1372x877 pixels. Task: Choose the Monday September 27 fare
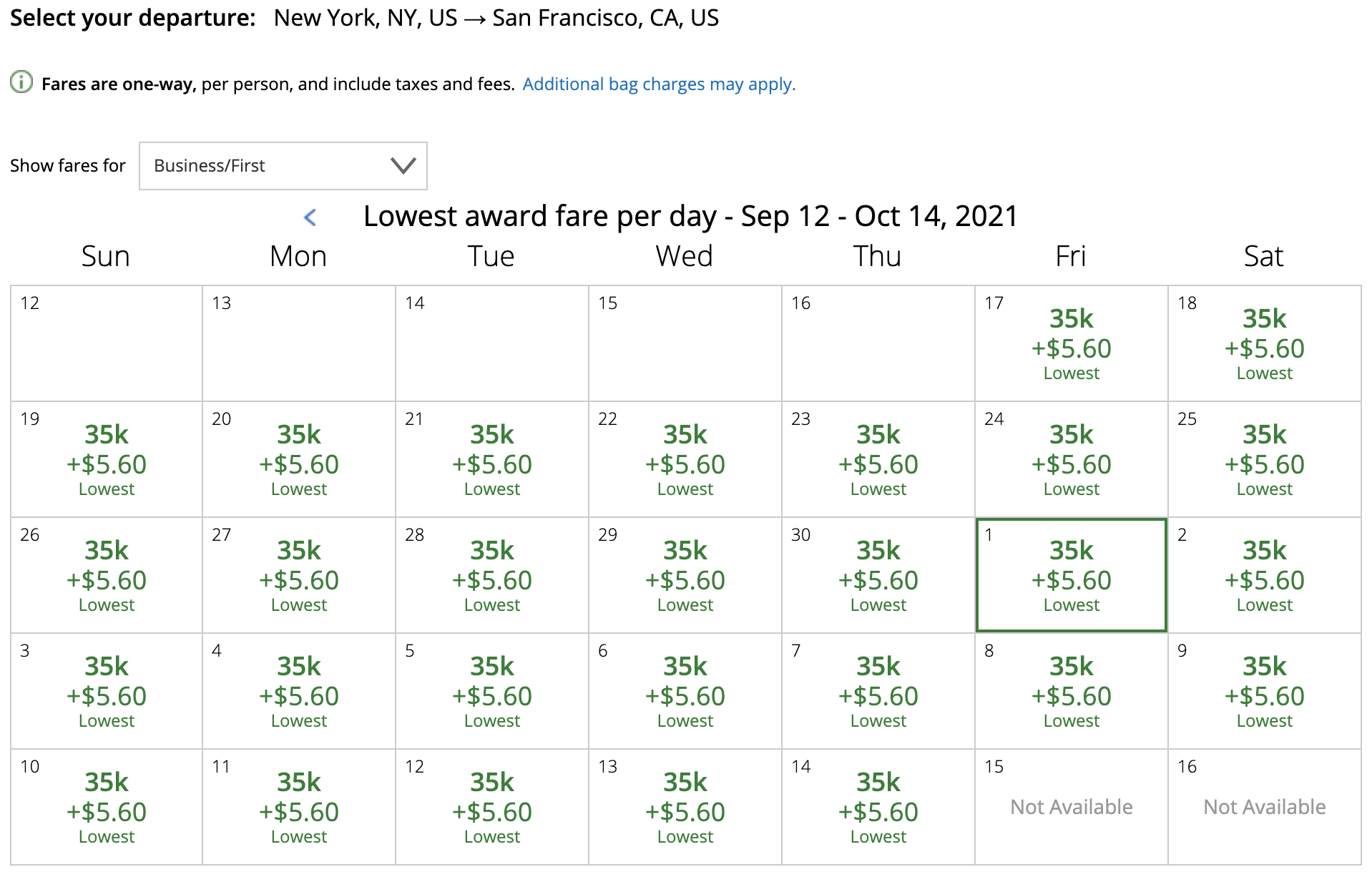(299, 576)
